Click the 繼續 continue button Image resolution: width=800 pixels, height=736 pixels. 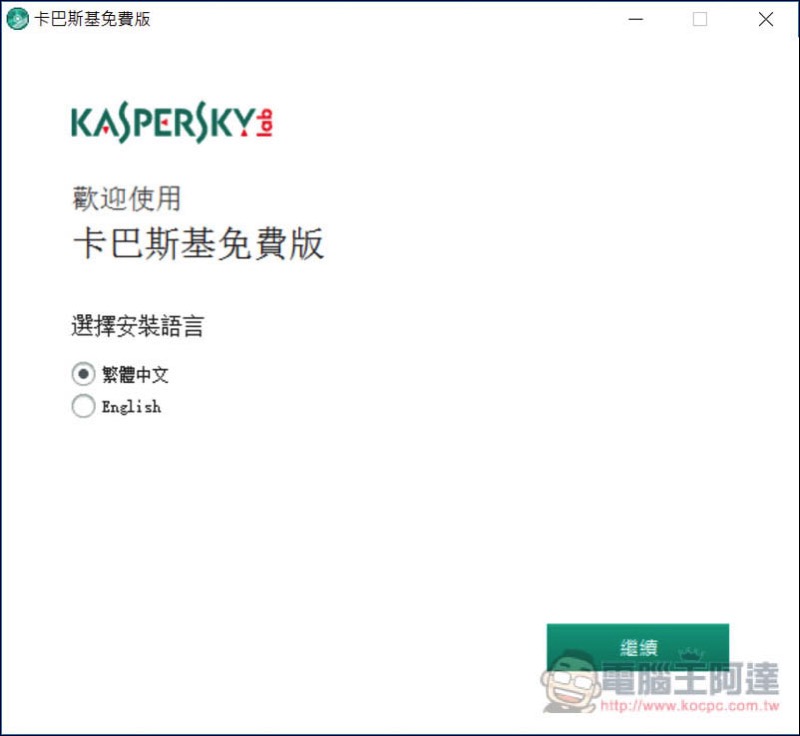(x=638, y=647)
